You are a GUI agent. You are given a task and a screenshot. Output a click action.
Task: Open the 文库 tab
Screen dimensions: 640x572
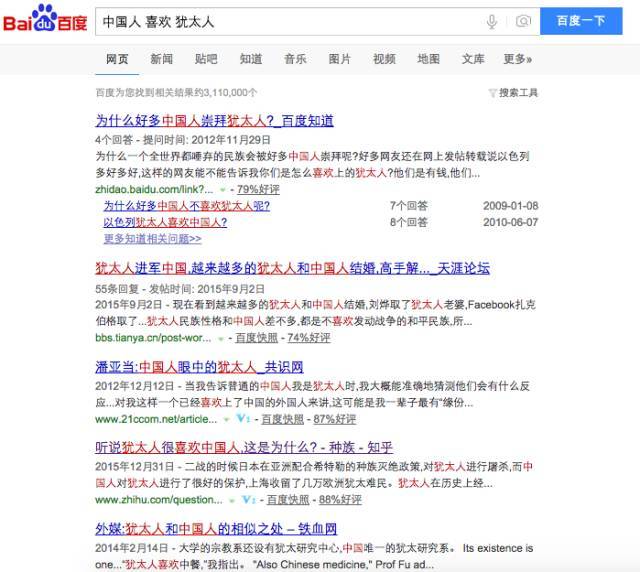click(x=473, y=59)
